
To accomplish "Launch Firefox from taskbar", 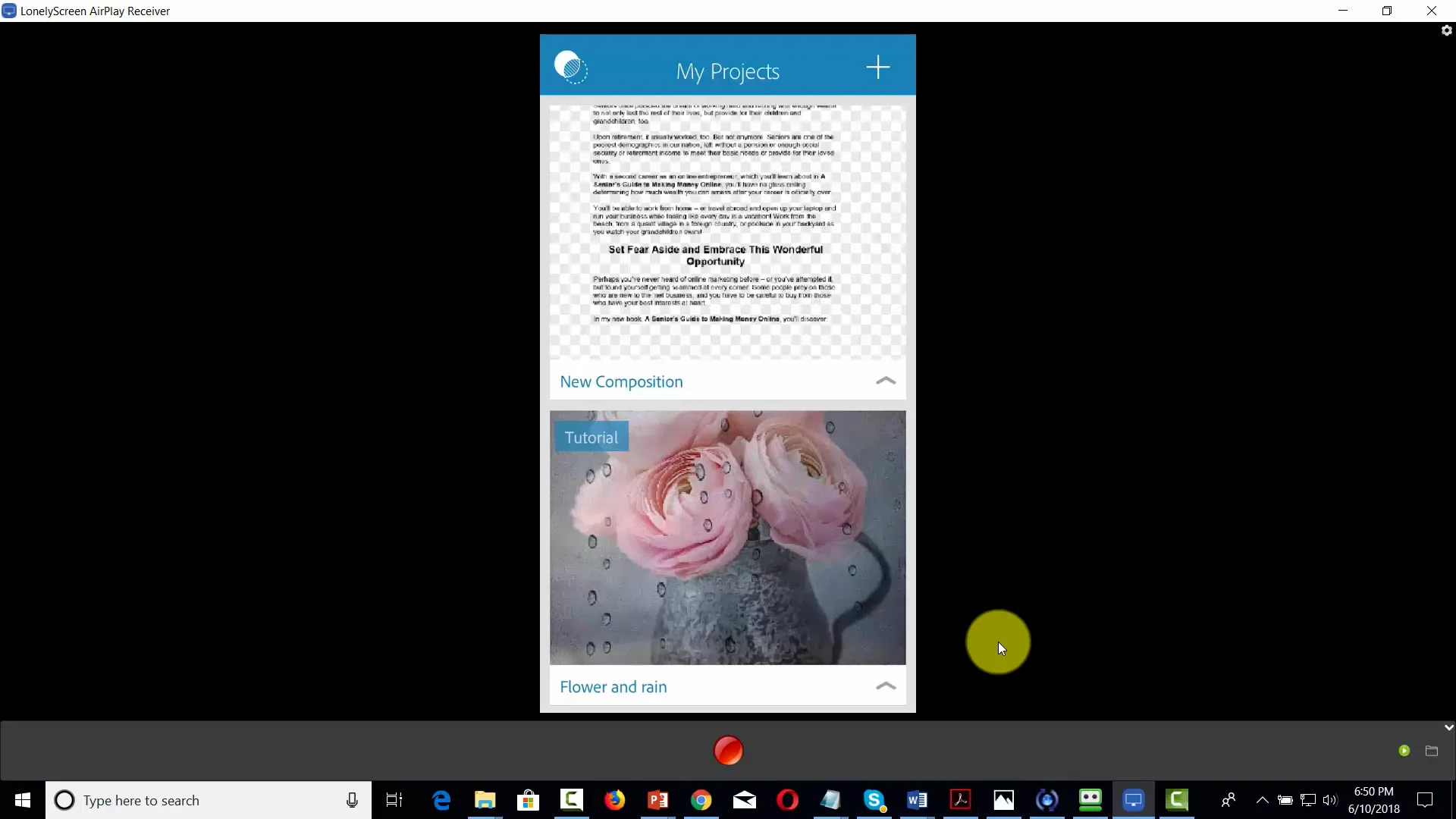I will tap(614, 800).
